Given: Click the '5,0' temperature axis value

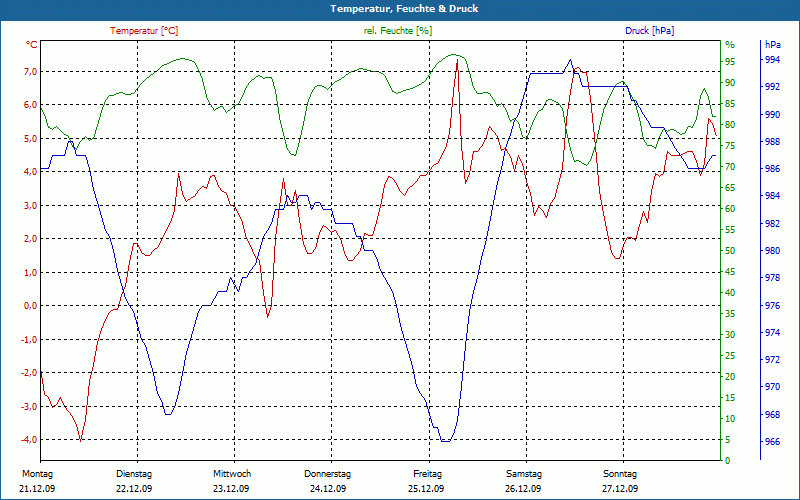Looking at the screenshot, I should tap(31, 138).
